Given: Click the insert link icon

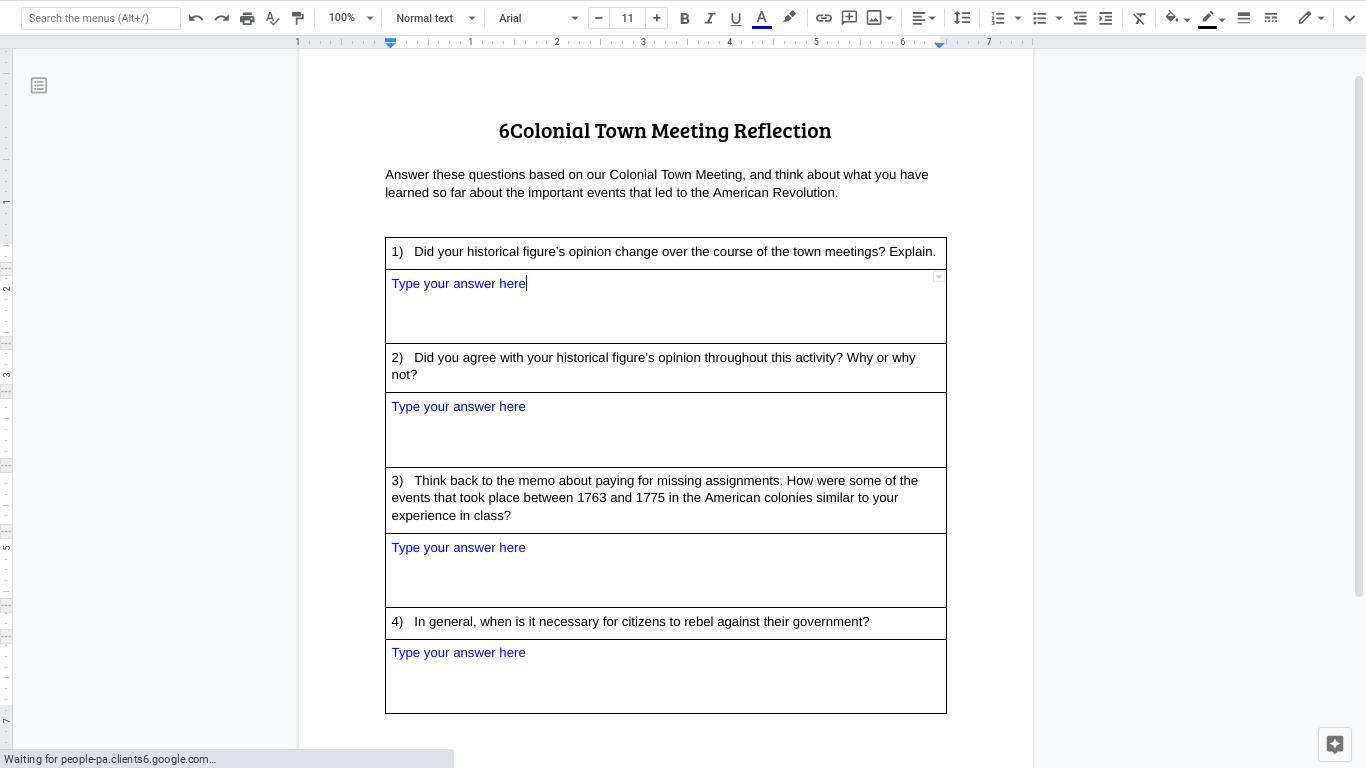Looking at the screenshot, I should point(823,18).
